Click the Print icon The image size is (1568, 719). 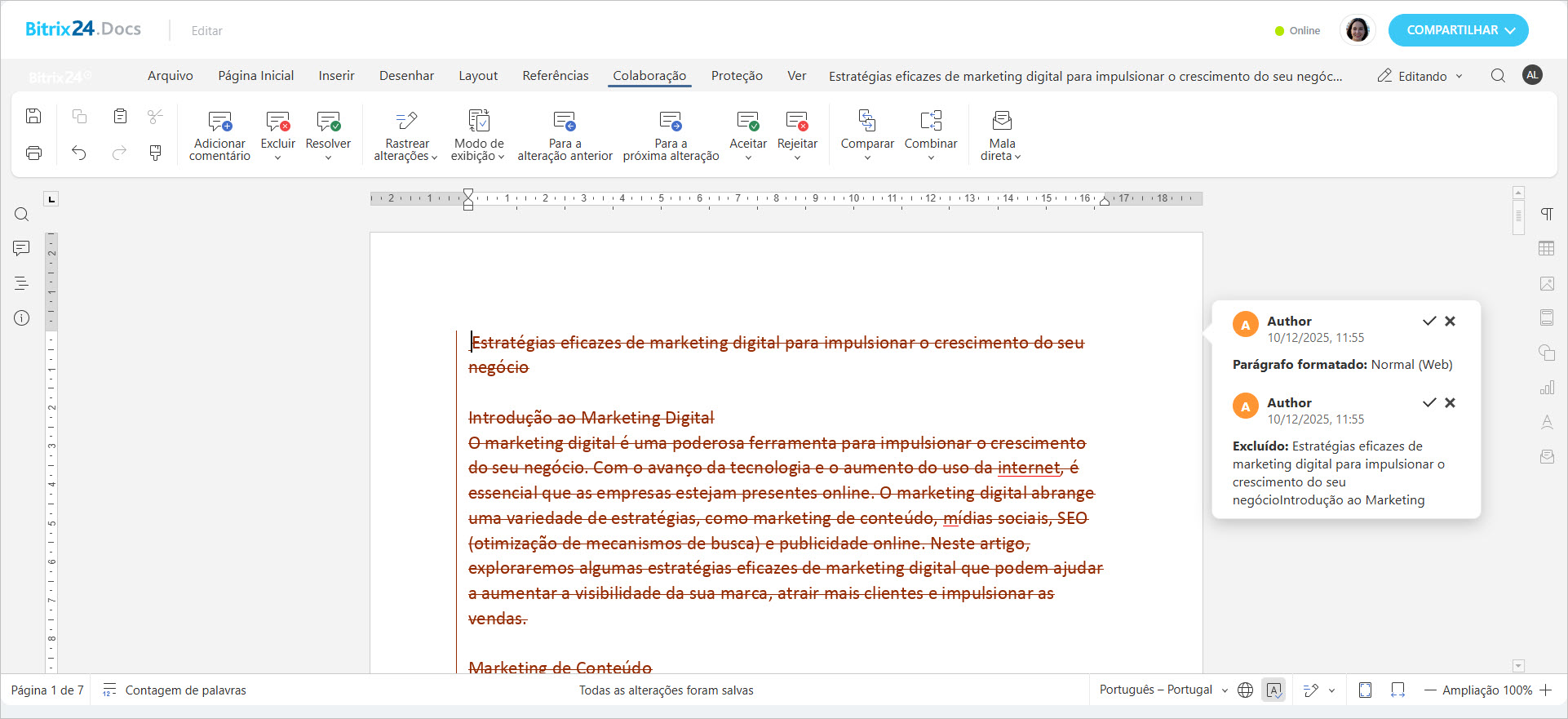(x=33, y=153)
